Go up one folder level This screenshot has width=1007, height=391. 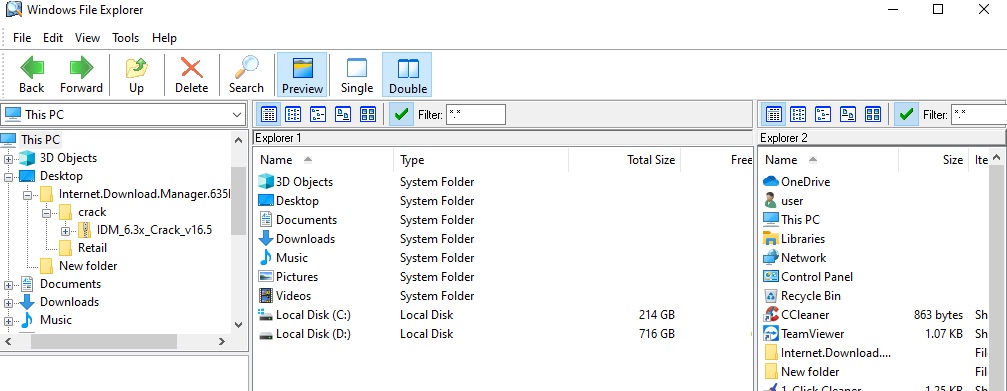click(136, 75)
